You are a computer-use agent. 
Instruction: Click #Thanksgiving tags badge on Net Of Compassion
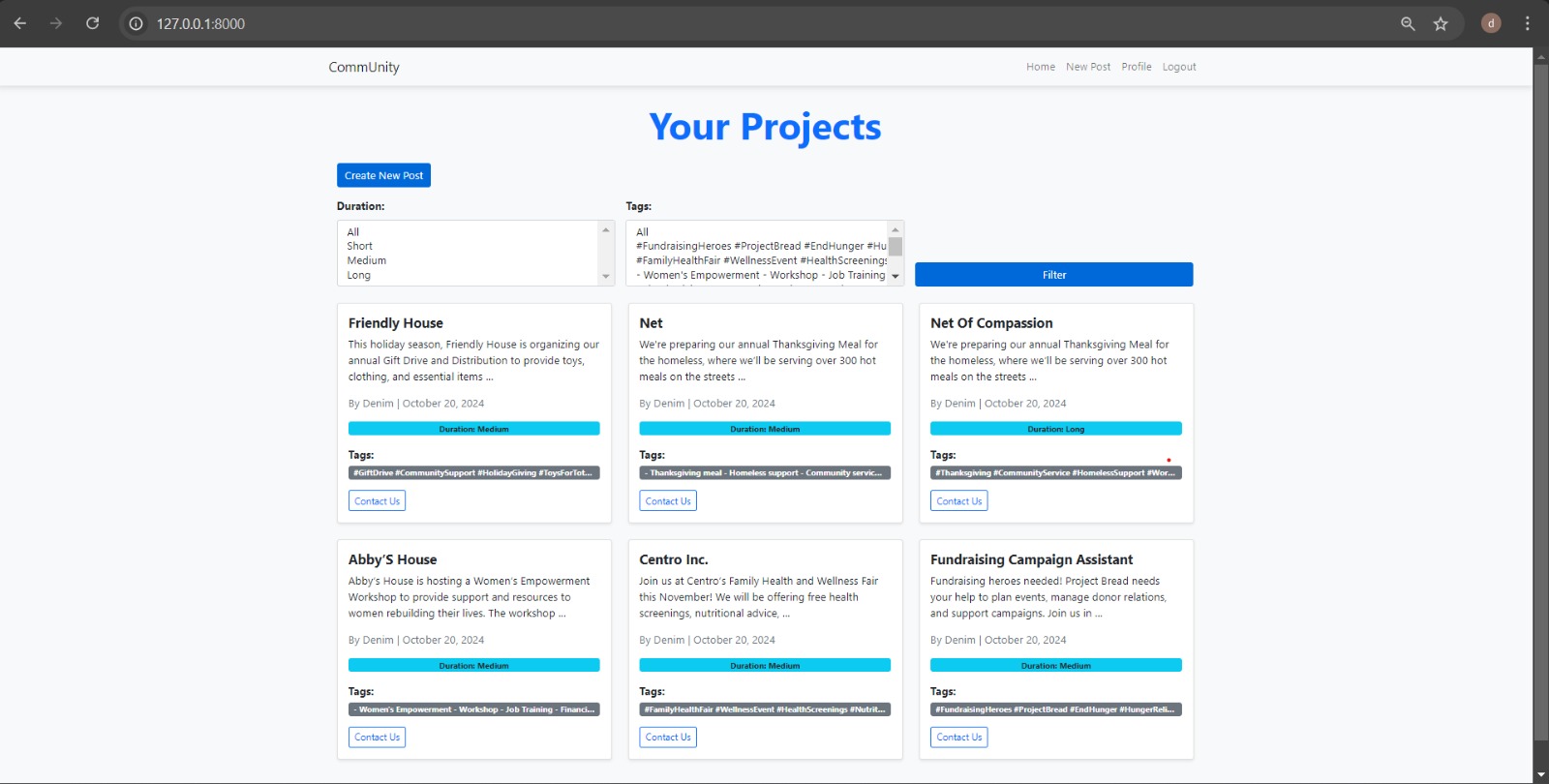1055,472
